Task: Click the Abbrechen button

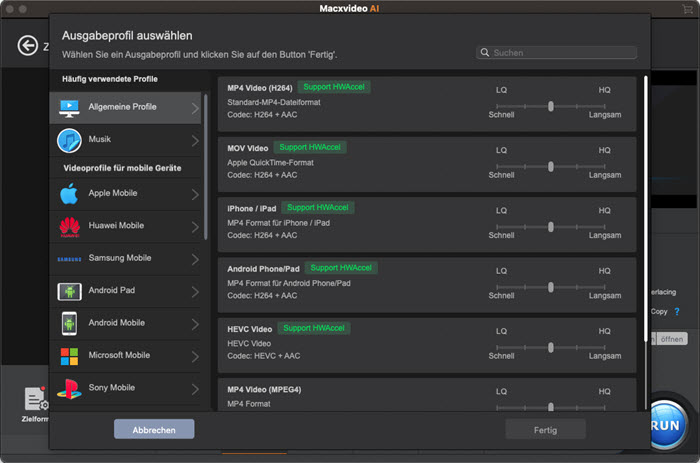Action: pyautogui.click(x=154, y=429)
